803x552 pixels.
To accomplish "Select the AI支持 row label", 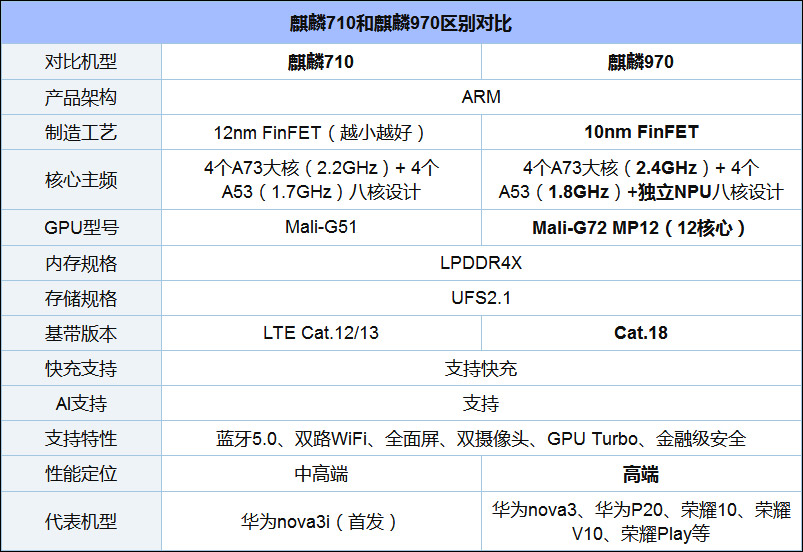I will 81,404.
